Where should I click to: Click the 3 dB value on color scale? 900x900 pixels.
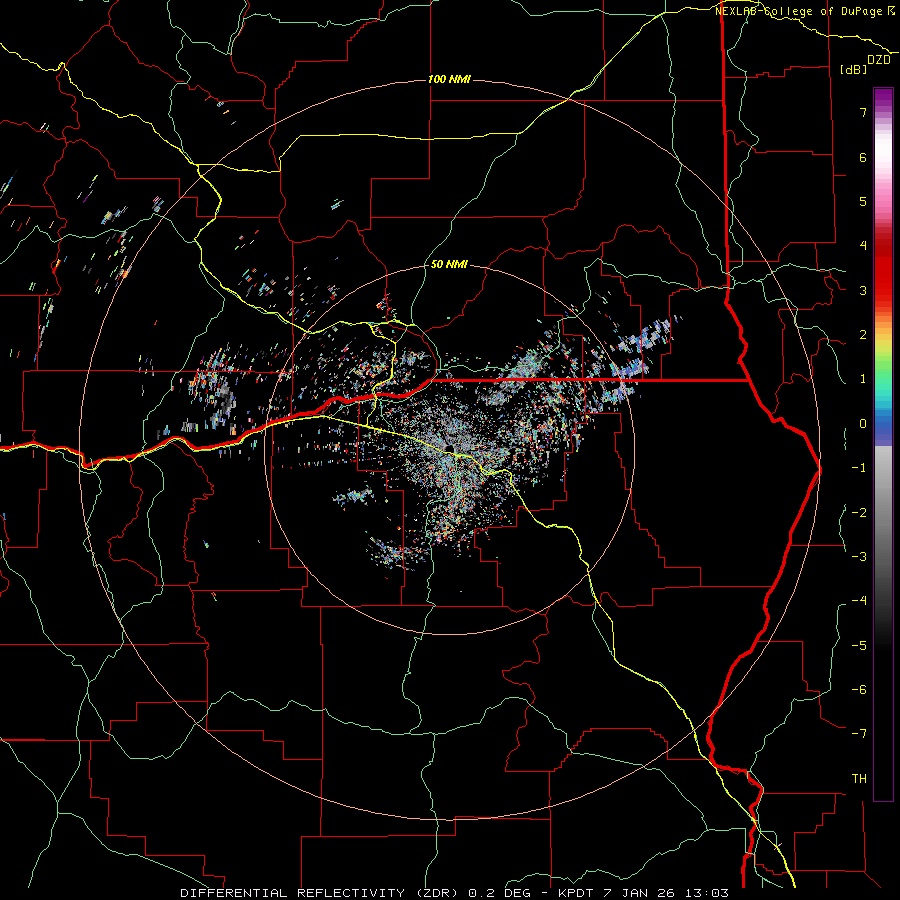(x=863, y=290)
